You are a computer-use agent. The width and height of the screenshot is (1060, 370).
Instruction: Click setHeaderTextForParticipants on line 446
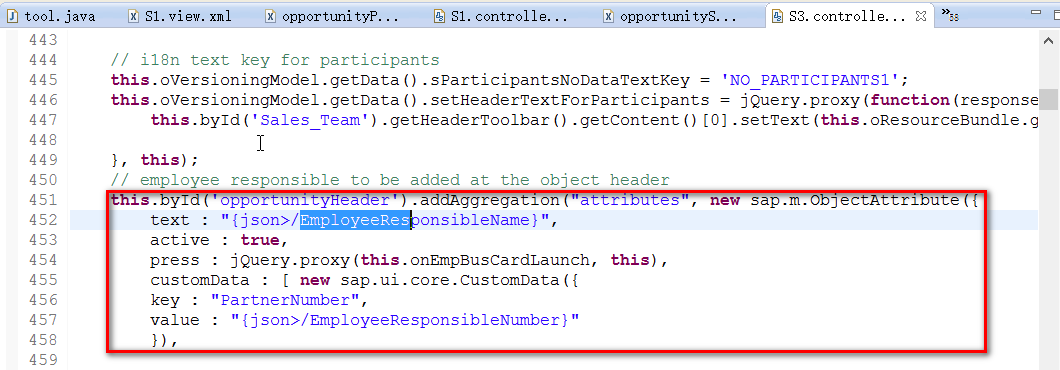[575, 100]
